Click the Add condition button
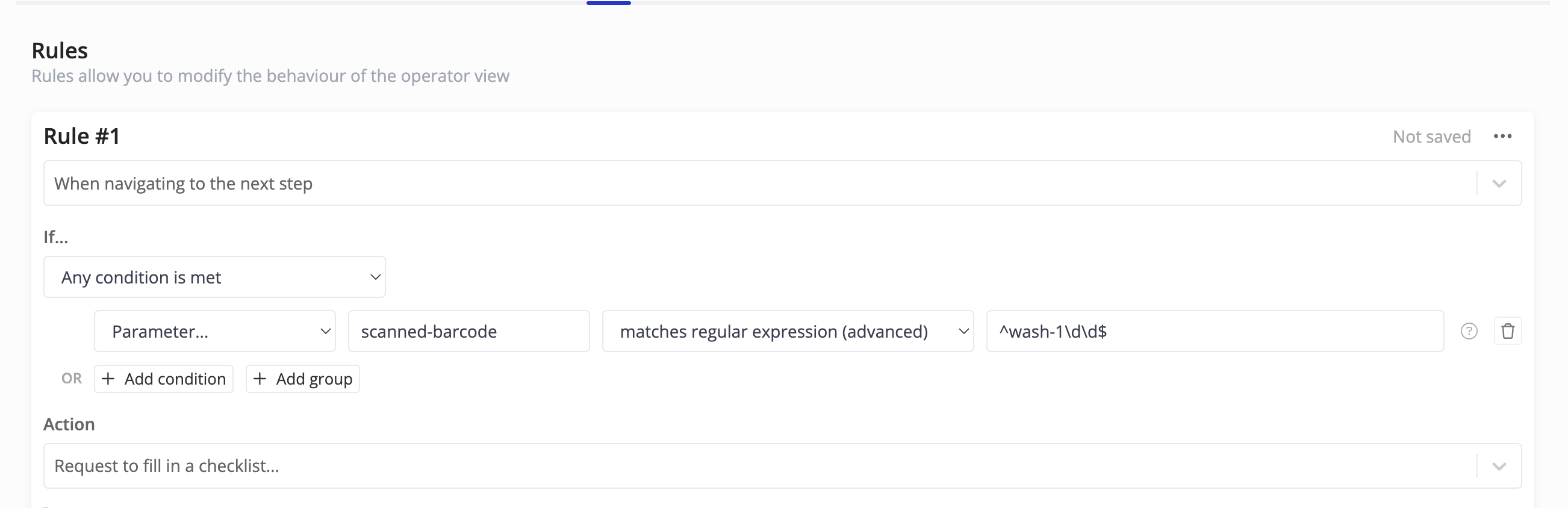 [x=163, y=379]
